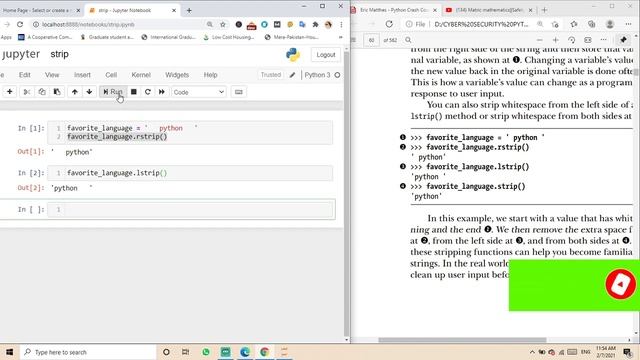Open the A Cooperative Com... bookmark
The image size is (640, 360).
[45, 37]
